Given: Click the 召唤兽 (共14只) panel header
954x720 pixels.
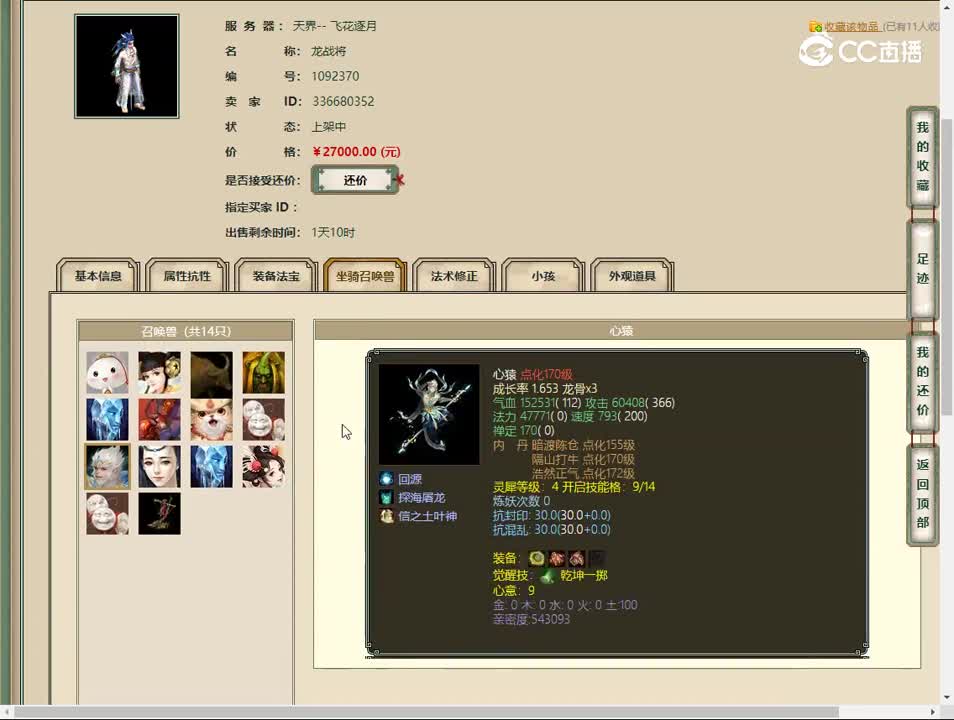Looking at the screenshot, I should (x=186, y=331).
